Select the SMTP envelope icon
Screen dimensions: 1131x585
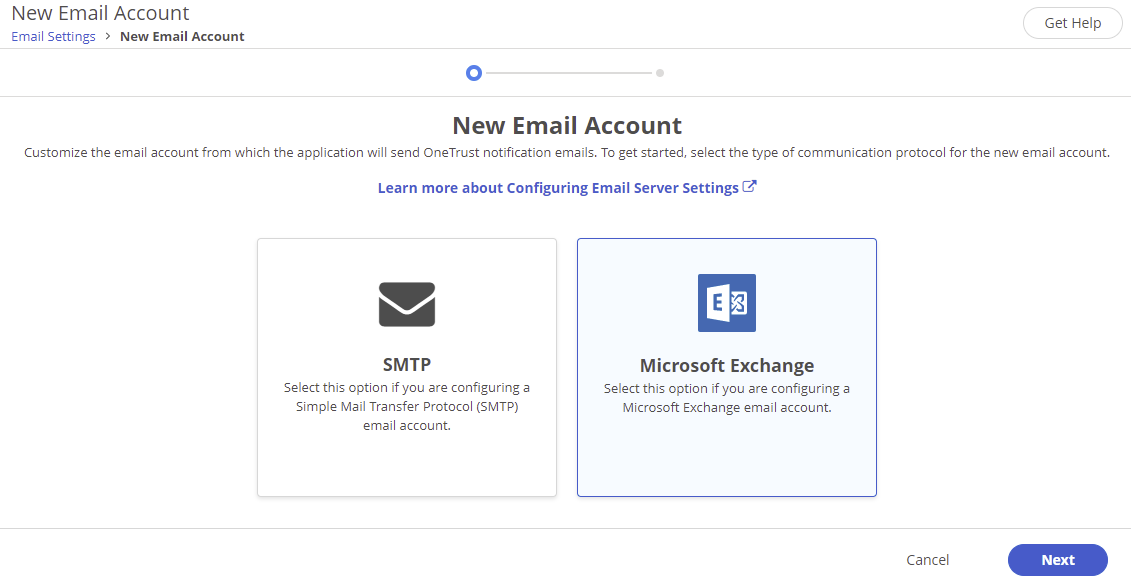click(406, 303)
